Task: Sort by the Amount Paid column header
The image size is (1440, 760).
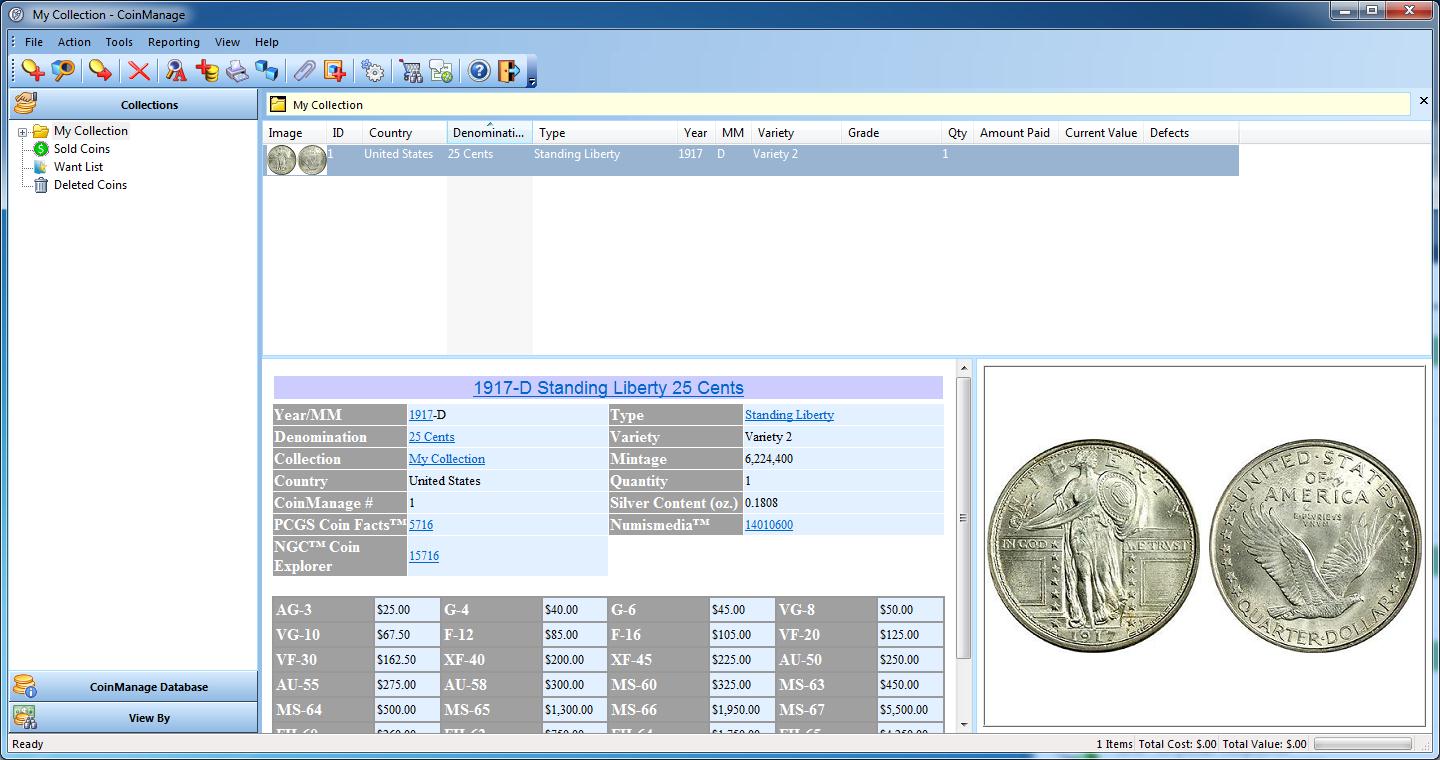Action: 1015,133
